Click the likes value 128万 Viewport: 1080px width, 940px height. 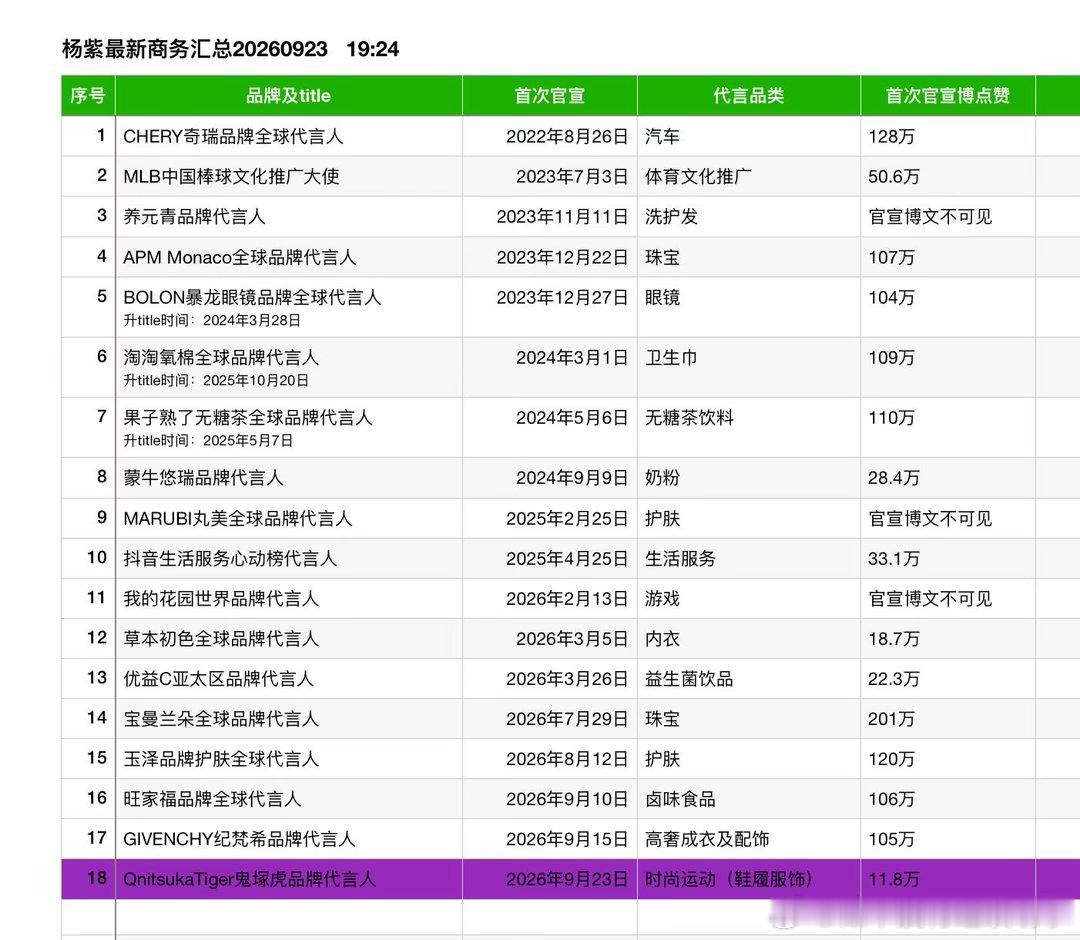pyautogui.click(x=891, y=136)
